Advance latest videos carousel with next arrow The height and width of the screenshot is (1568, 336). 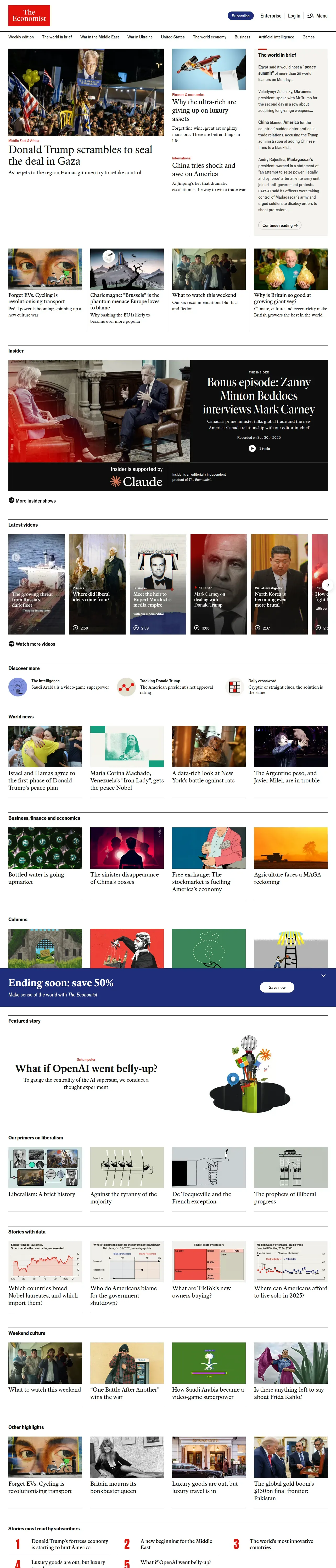point(327,584)
